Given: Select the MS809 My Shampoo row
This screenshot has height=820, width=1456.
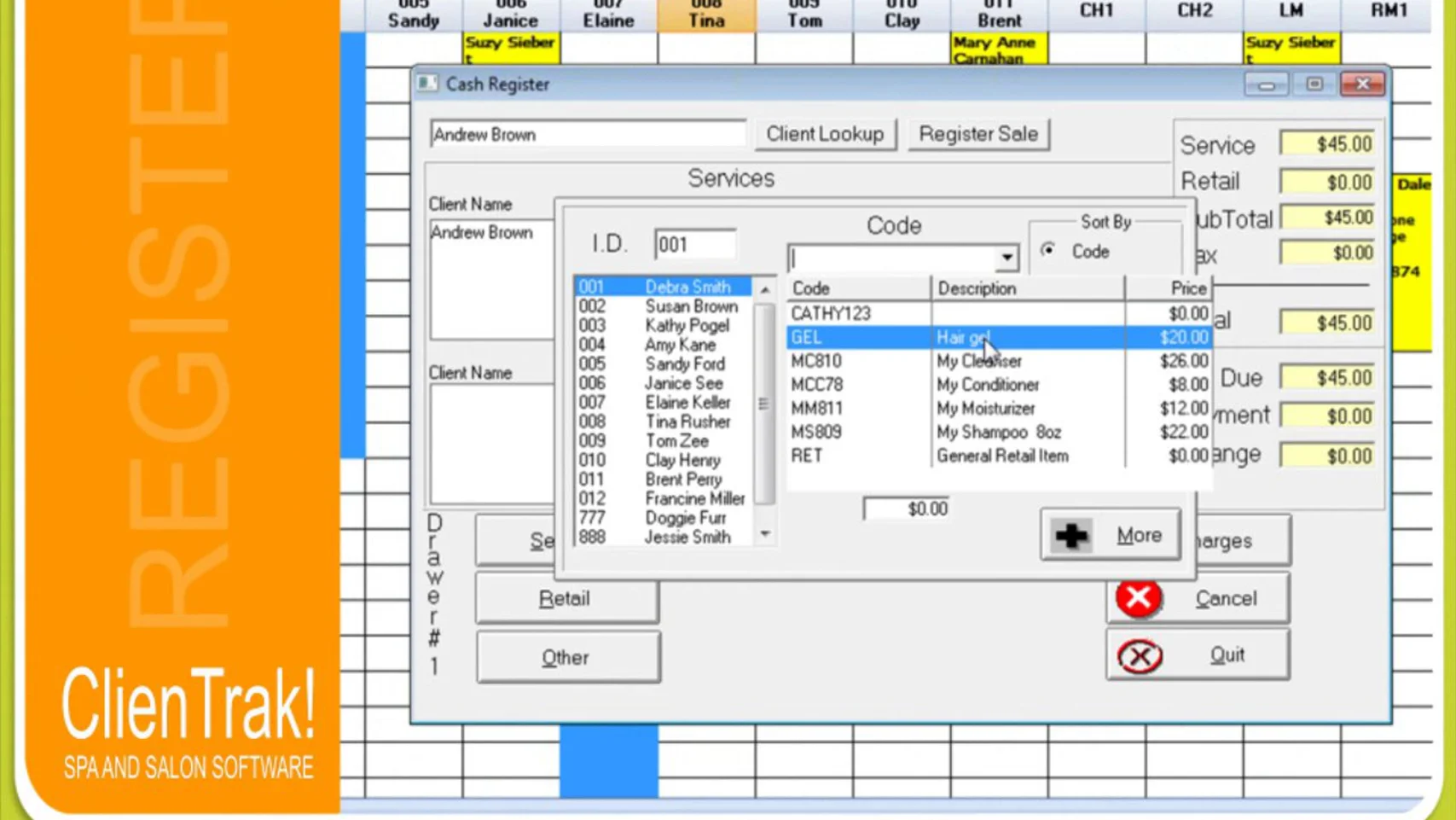Looking at the screenshot, I should click(x=998, y=433).
